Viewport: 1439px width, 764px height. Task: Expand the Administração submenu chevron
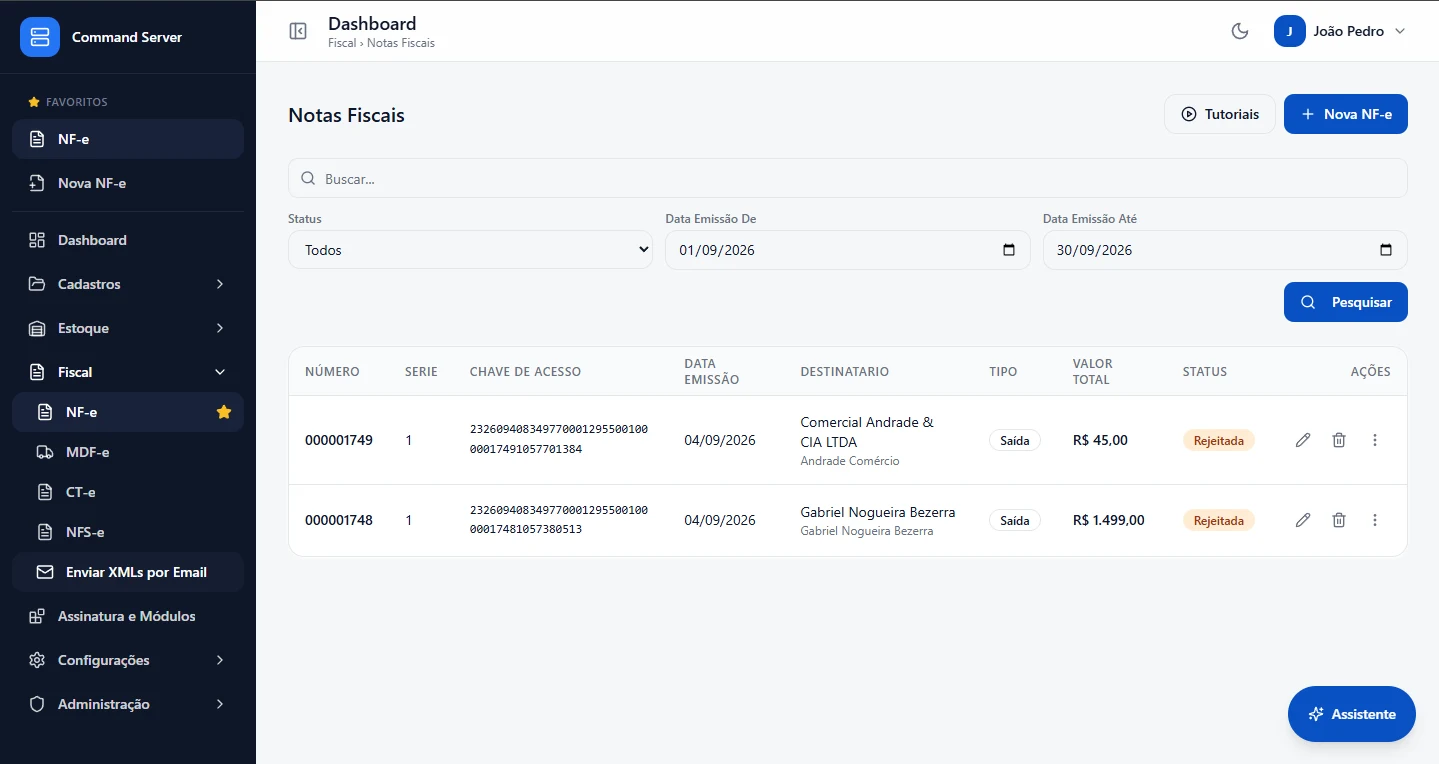pyautogui.click(x=220, y=704)
